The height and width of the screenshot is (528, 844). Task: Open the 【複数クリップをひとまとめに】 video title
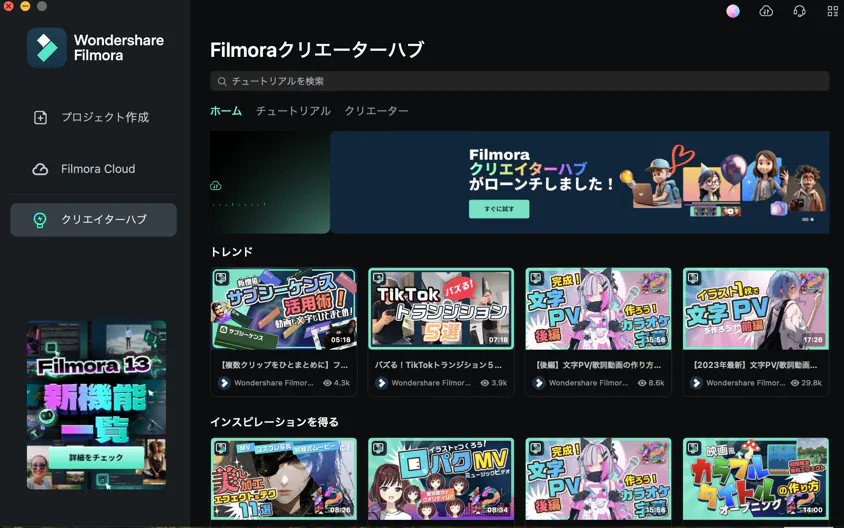click(x=284, y=365)
